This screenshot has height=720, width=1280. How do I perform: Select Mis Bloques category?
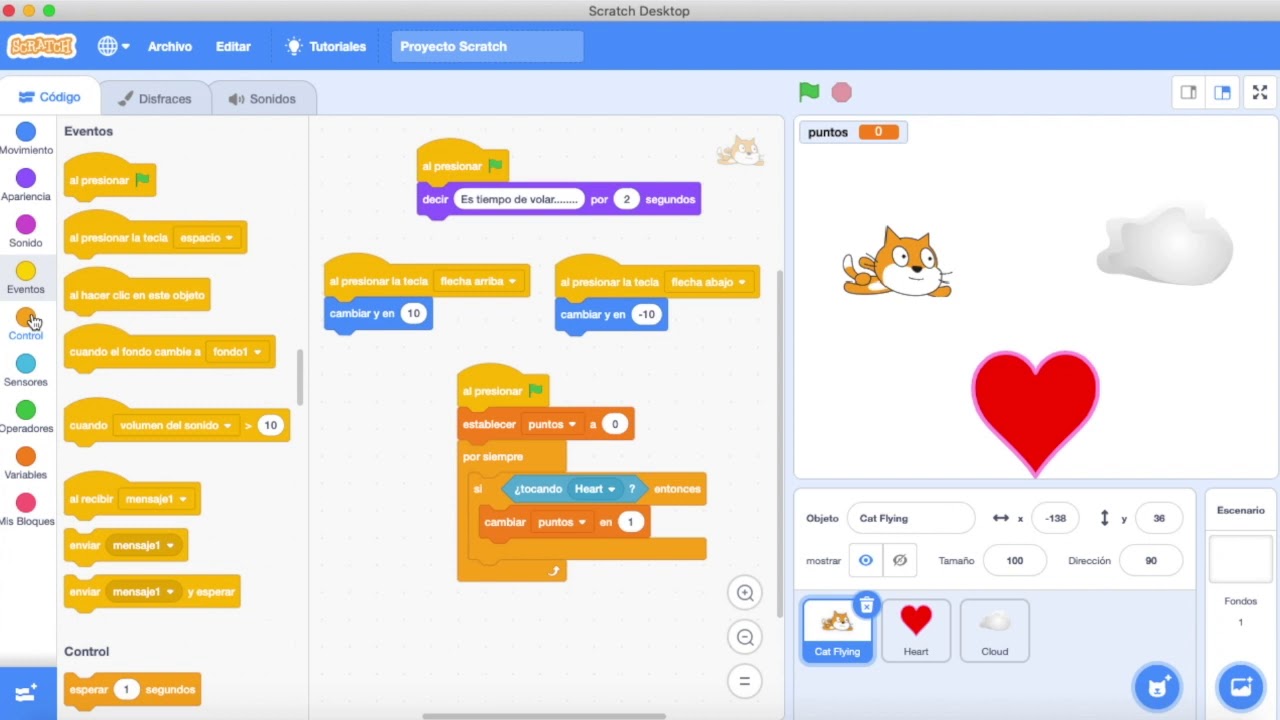point(26,509)
